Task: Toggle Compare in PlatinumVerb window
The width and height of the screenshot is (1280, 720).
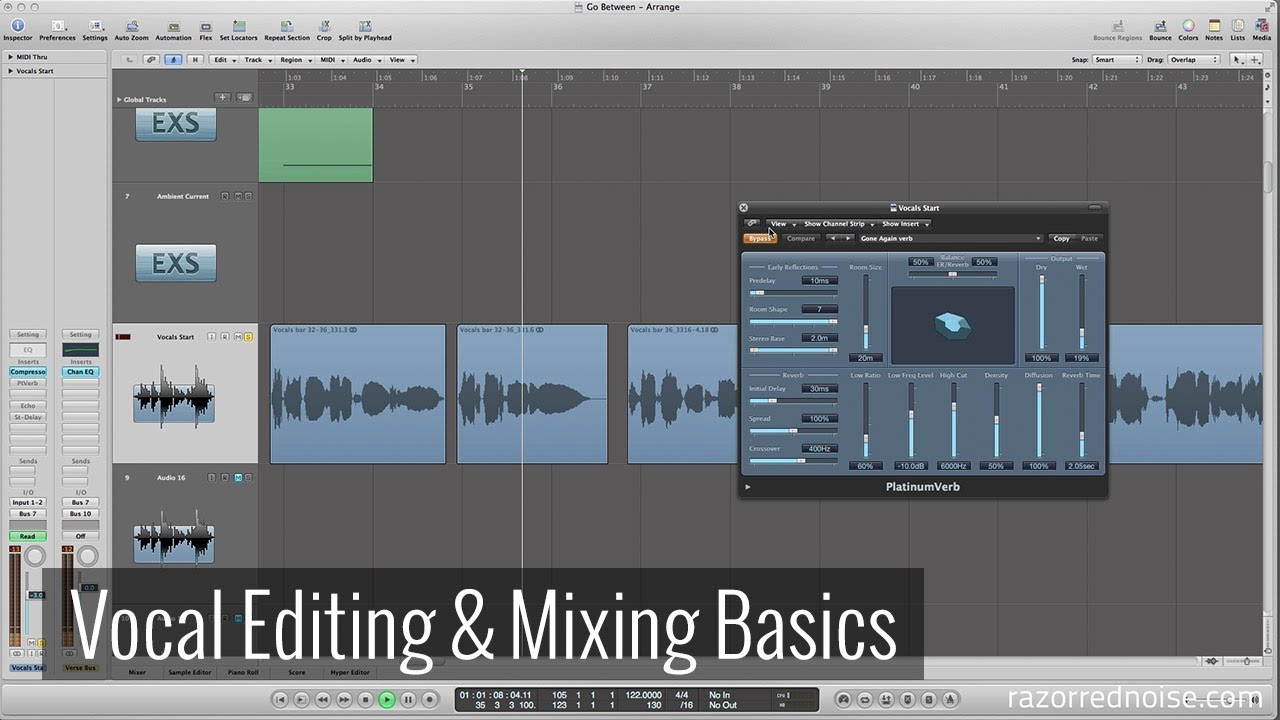Action: coord(800,238)
